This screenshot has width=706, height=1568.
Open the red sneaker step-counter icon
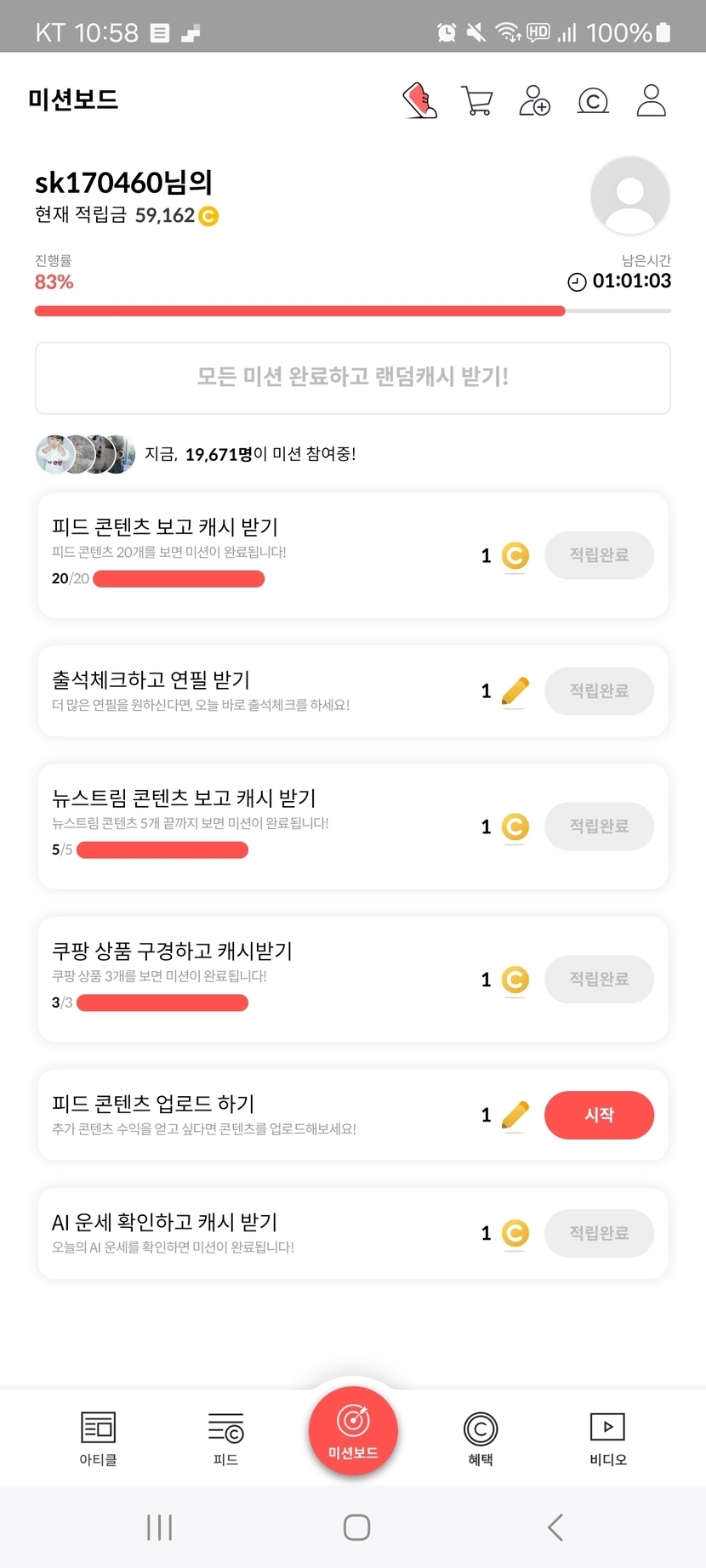point(419,100)
